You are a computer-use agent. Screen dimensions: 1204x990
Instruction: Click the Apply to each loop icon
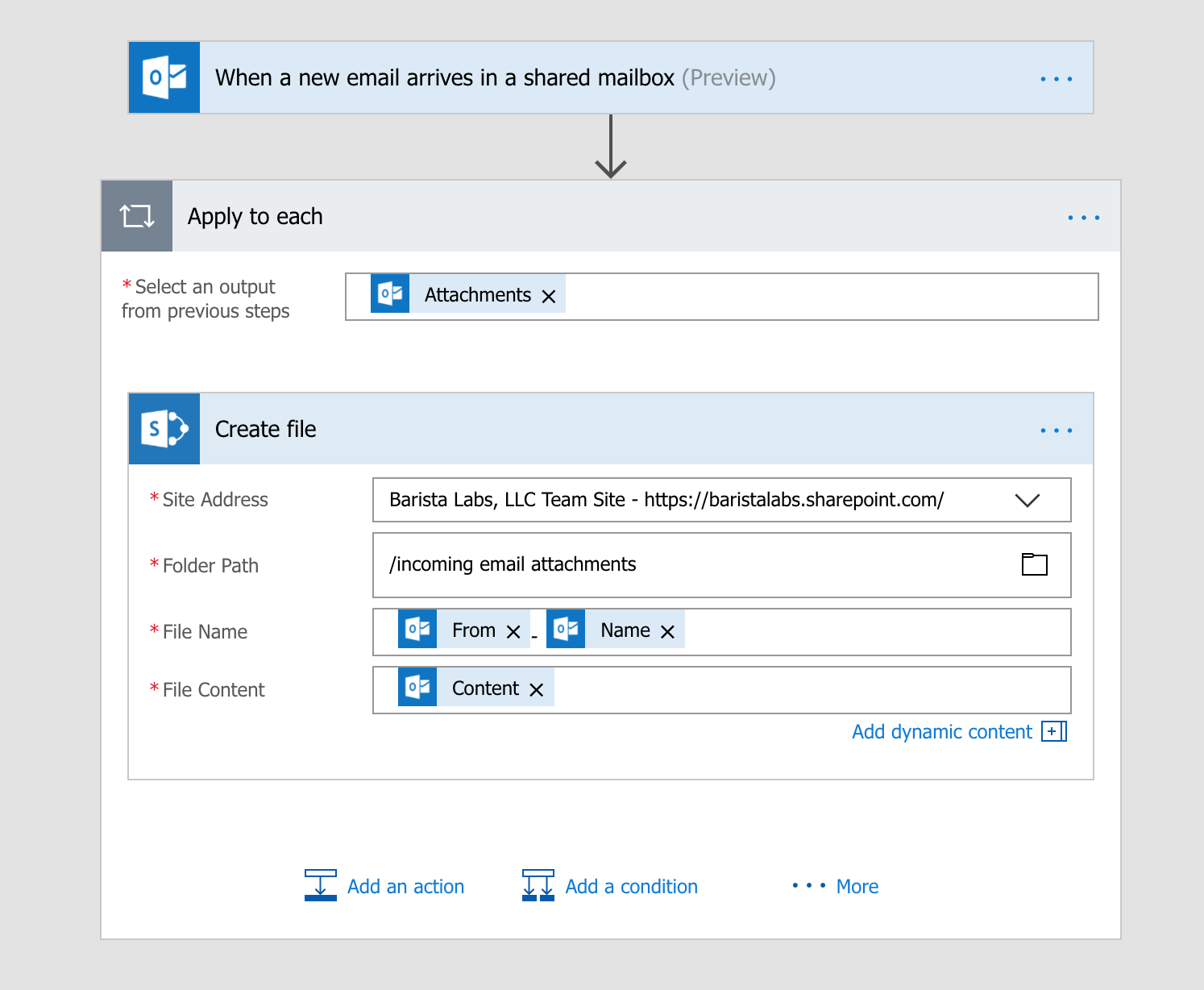[137, 216]
